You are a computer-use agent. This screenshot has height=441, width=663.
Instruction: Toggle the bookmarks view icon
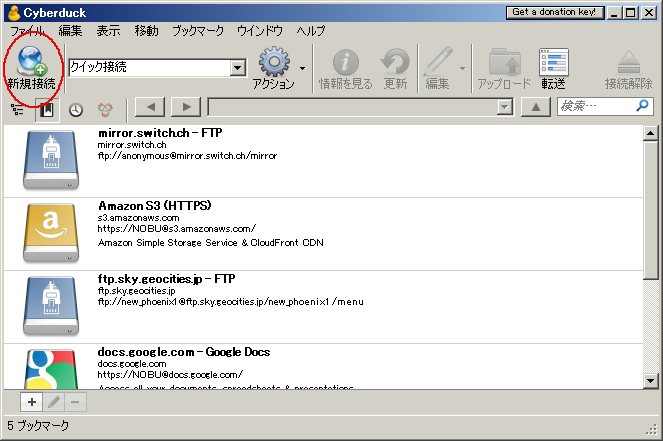[47, 110]
